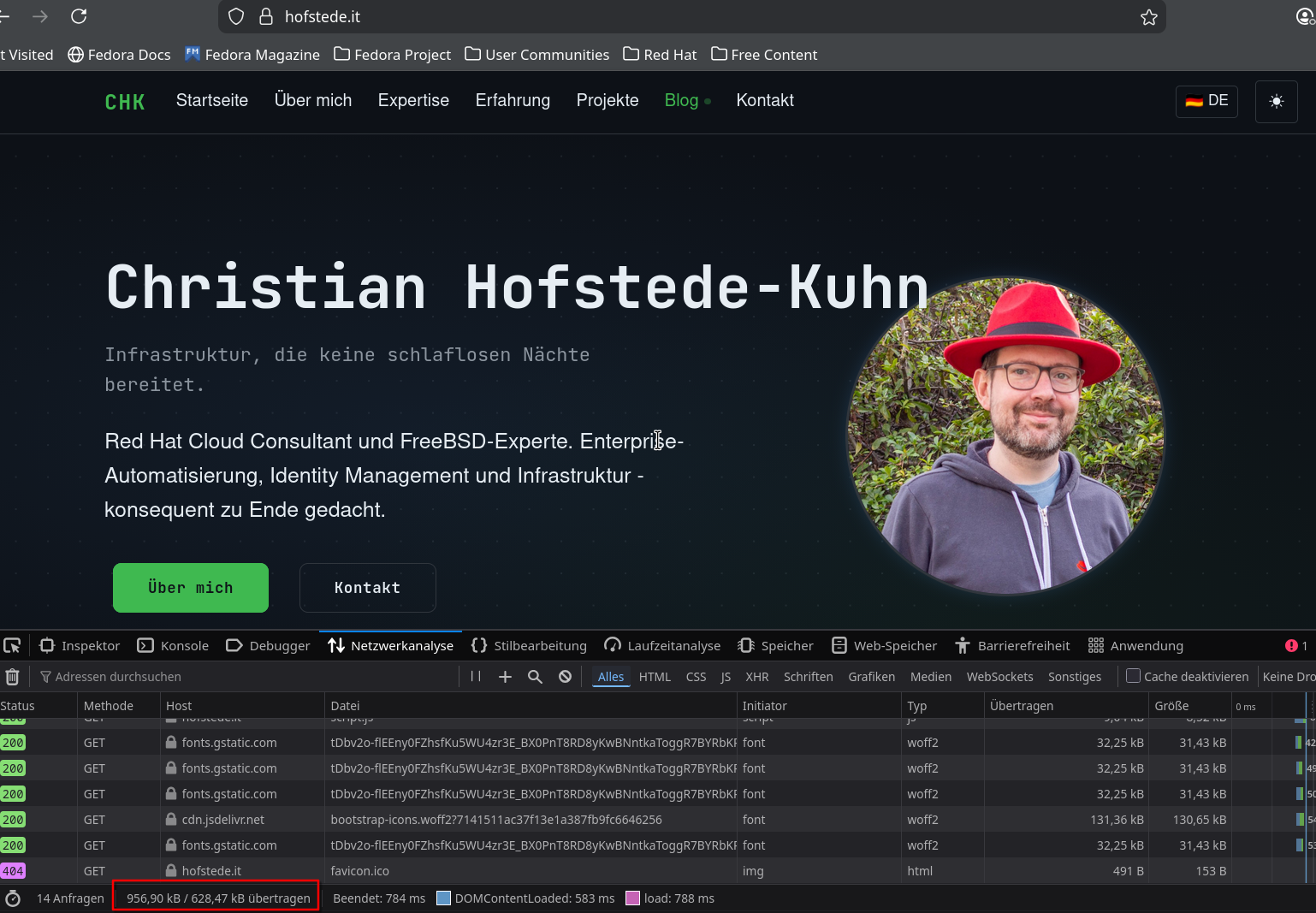1316x913 pixels.
Task: Enable Cache deaktivieren checkbox
Action: coord(1133,676)
